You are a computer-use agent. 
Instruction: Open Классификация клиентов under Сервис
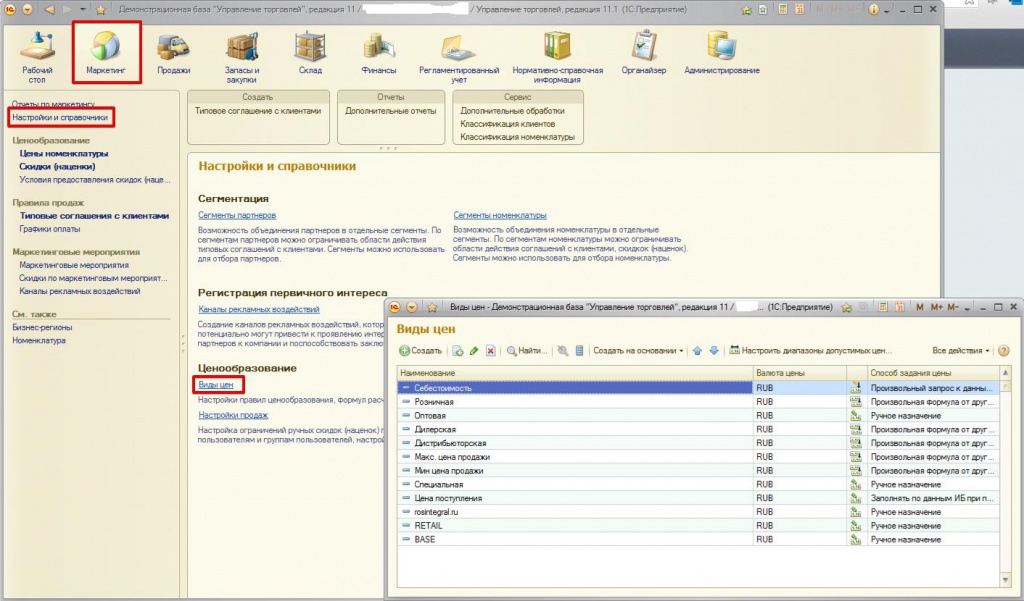coord(507,124)
